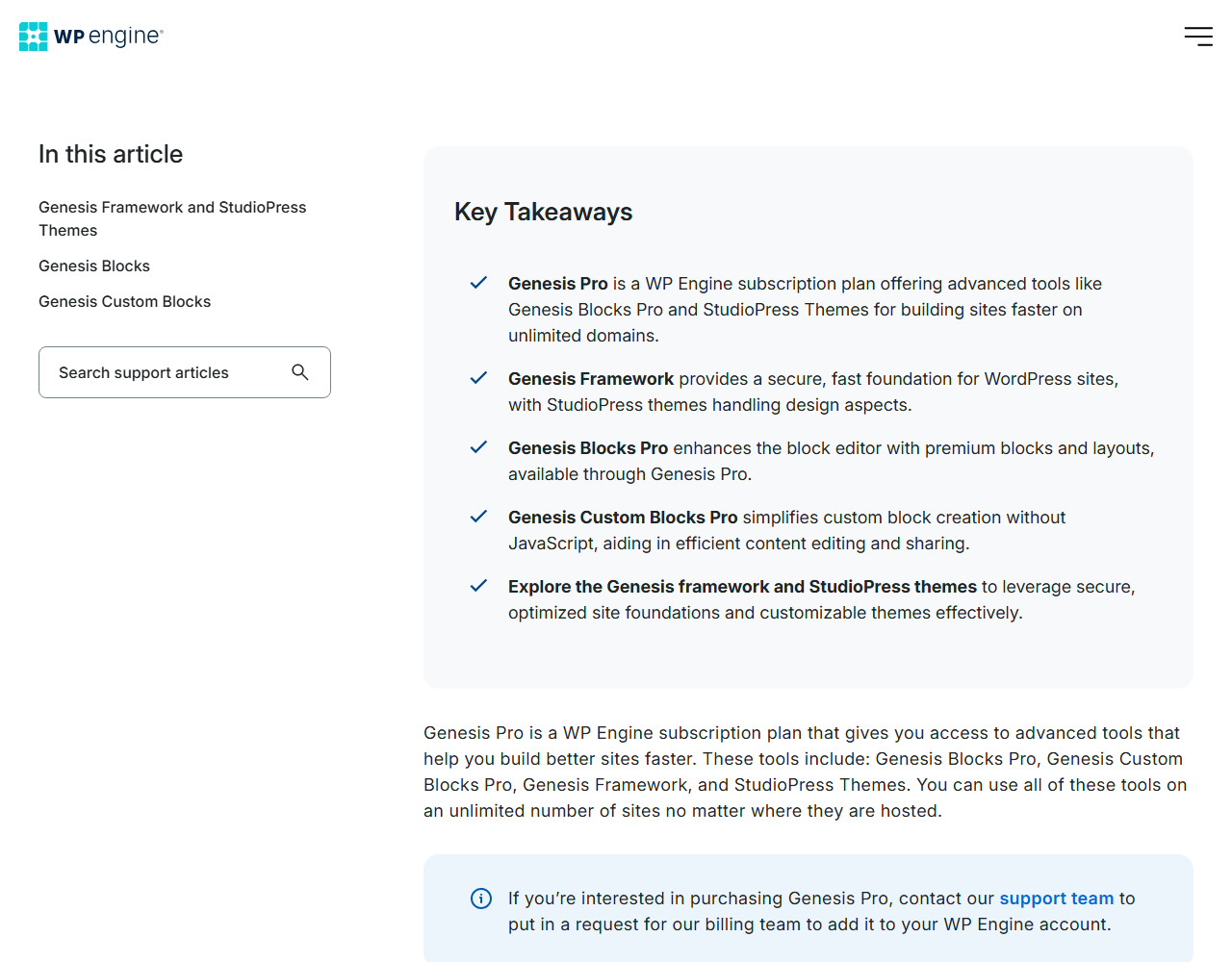Click the paragraph starting Genesis Pro is a WP Engine subscription plan that
1232x962 pixels.
pyautogui.click(x=806, y=772)
